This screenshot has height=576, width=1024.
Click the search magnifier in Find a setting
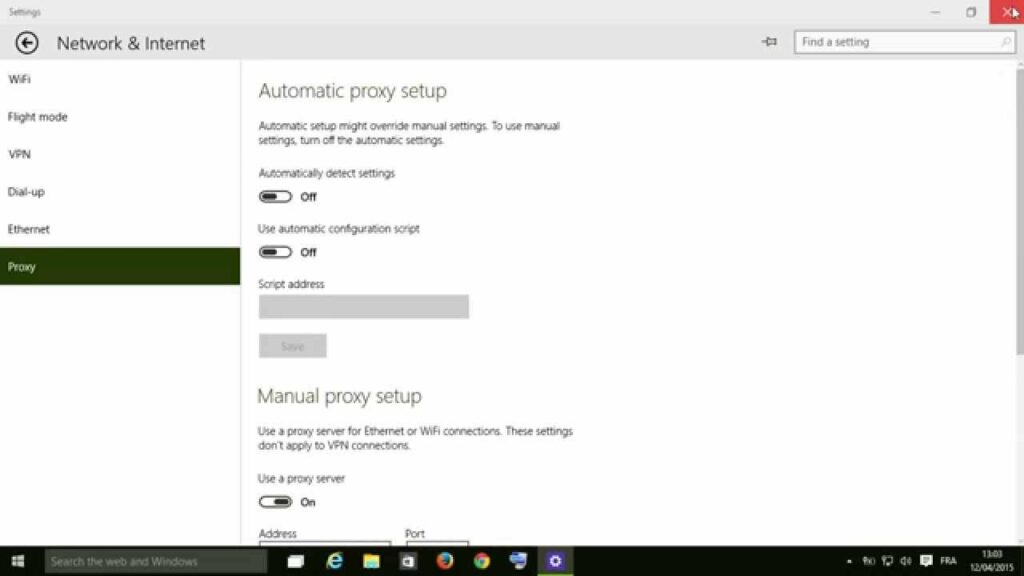click(x=1007, y=42)
